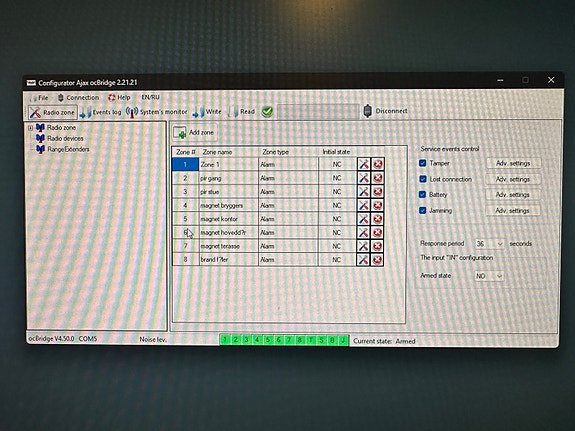Delete the pir stue zone

point(378,191)
